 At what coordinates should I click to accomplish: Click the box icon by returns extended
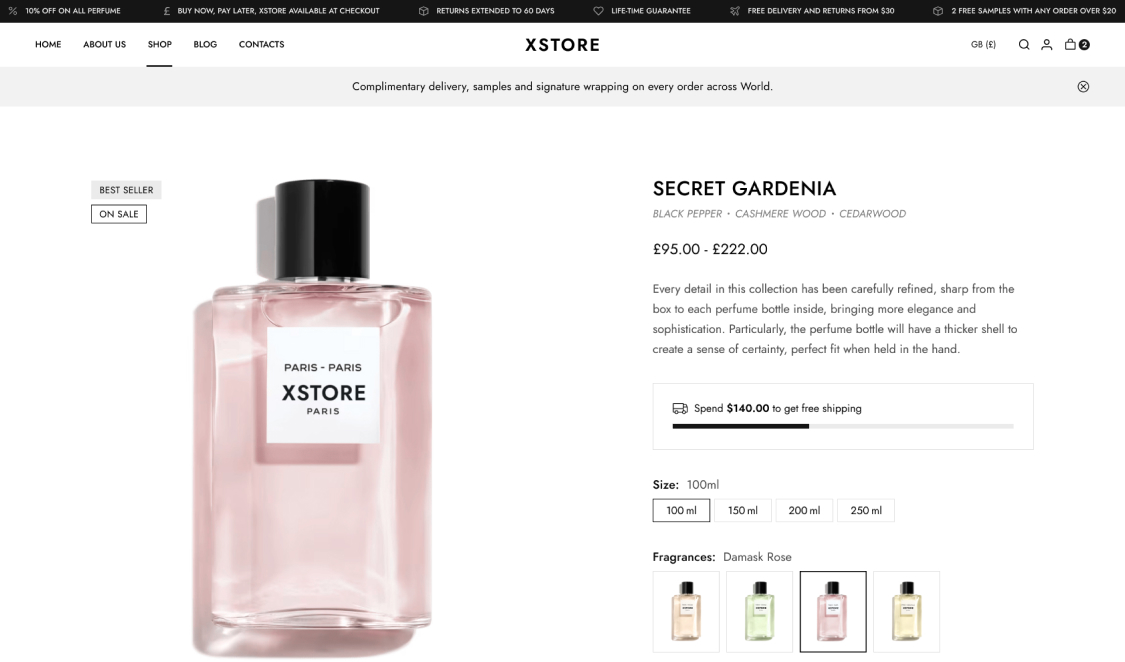[423, 11]
